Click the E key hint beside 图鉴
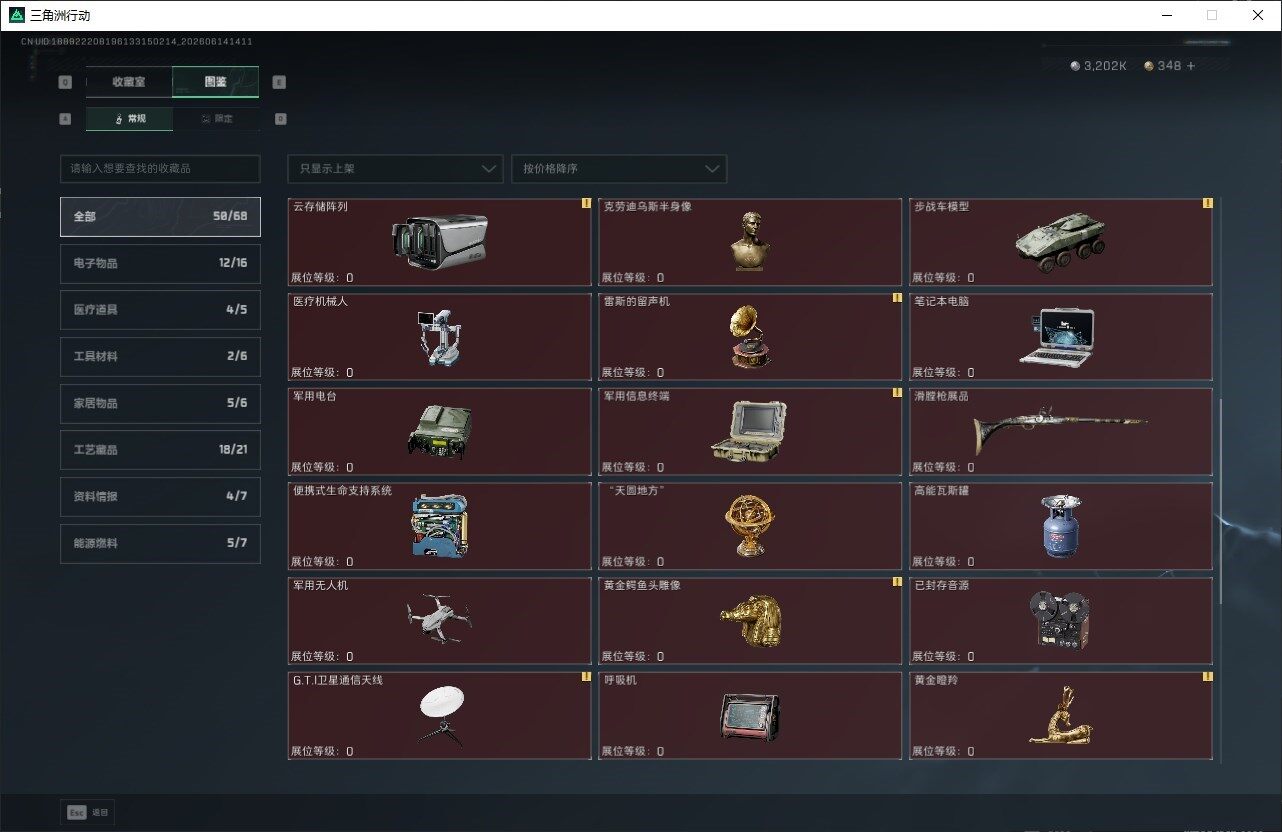The image size is (1282, 832). point(279,82)
